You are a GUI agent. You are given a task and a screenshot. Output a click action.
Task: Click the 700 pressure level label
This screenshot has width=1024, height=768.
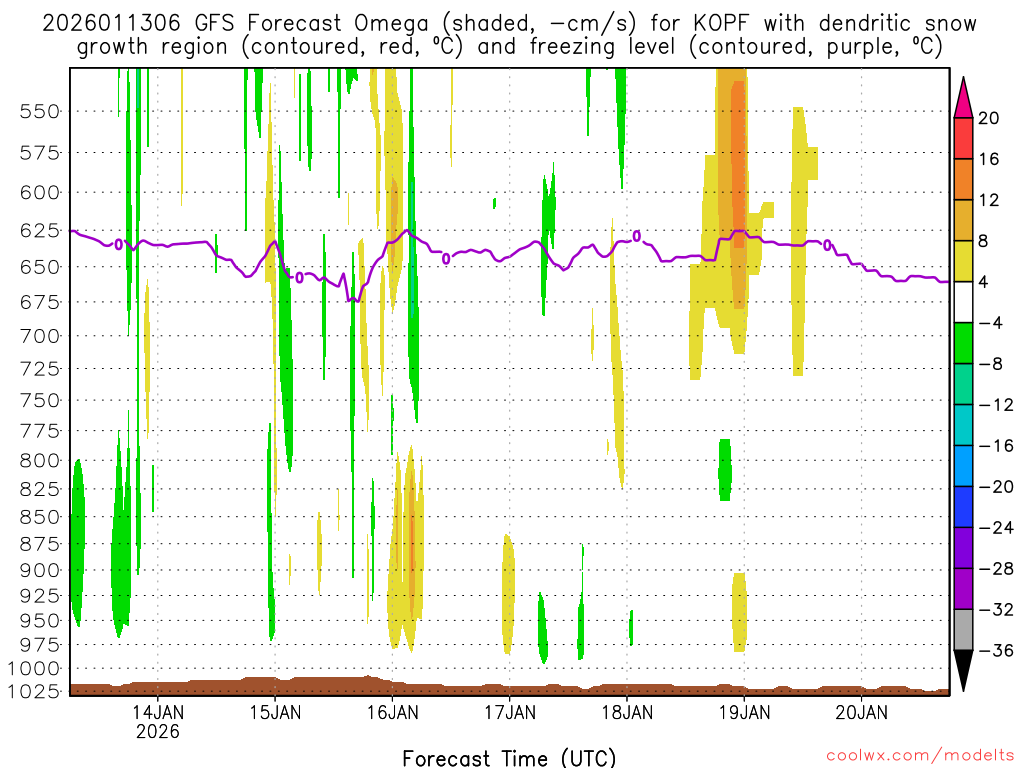pos(39,336)
